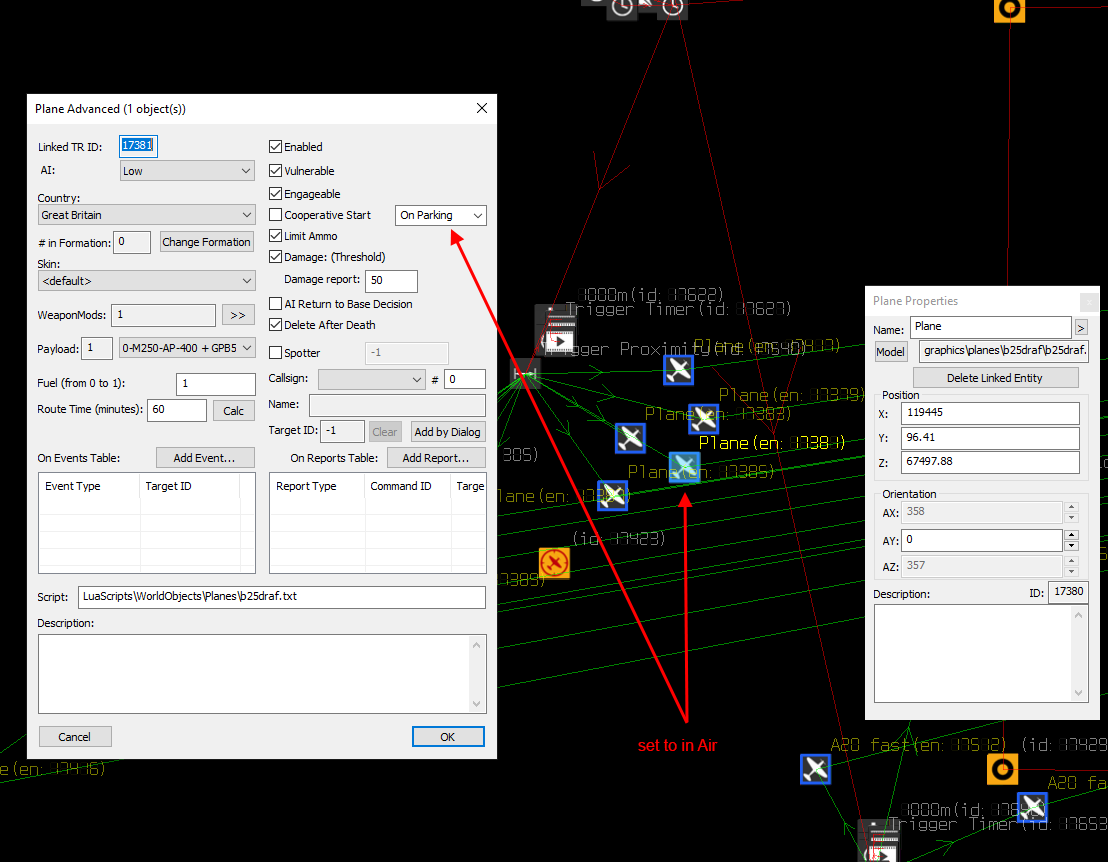This screenshot has width=1108, height=862.
Task: Click the Add Event... button
Action: [x=205, y=458]
